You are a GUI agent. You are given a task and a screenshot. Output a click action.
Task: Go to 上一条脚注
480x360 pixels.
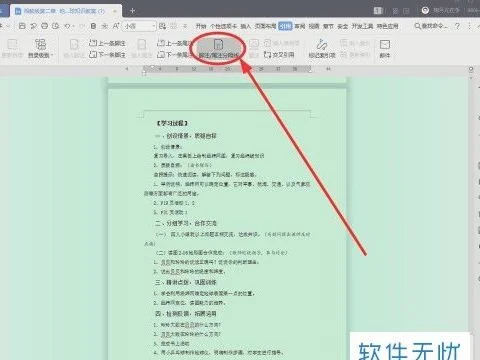(x=107, y=43)
